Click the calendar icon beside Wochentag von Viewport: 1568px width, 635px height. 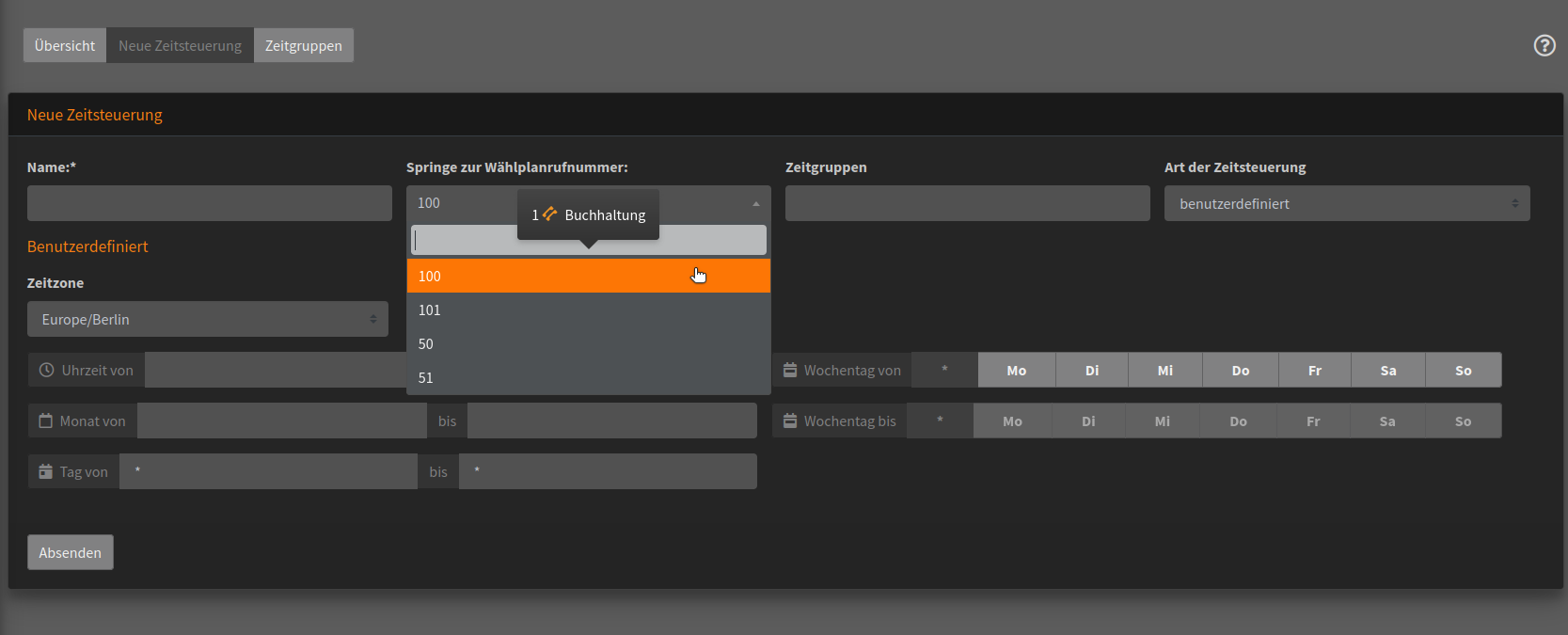790,371
